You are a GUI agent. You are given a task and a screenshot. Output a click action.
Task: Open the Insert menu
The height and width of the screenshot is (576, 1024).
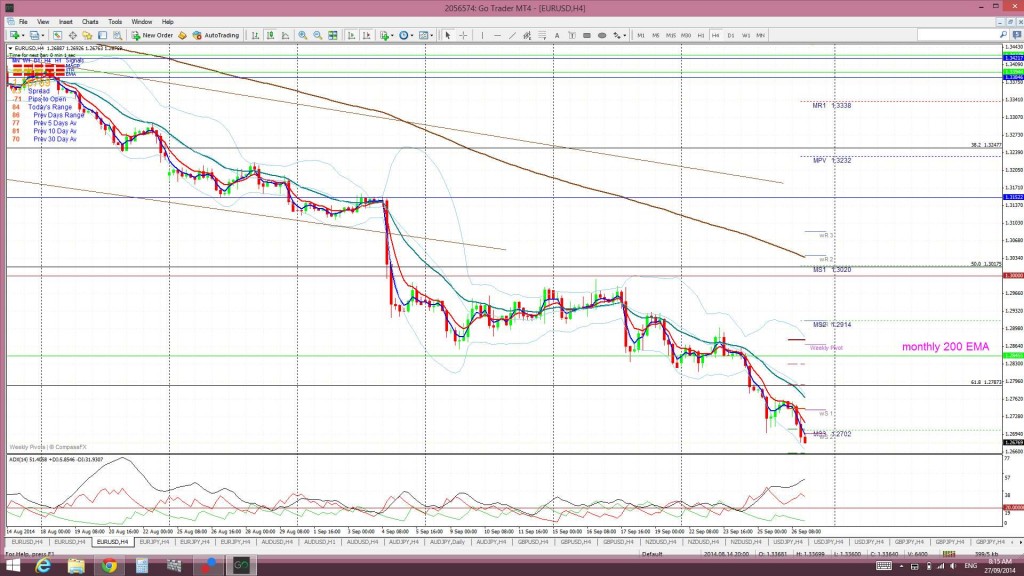coord(65,22)
